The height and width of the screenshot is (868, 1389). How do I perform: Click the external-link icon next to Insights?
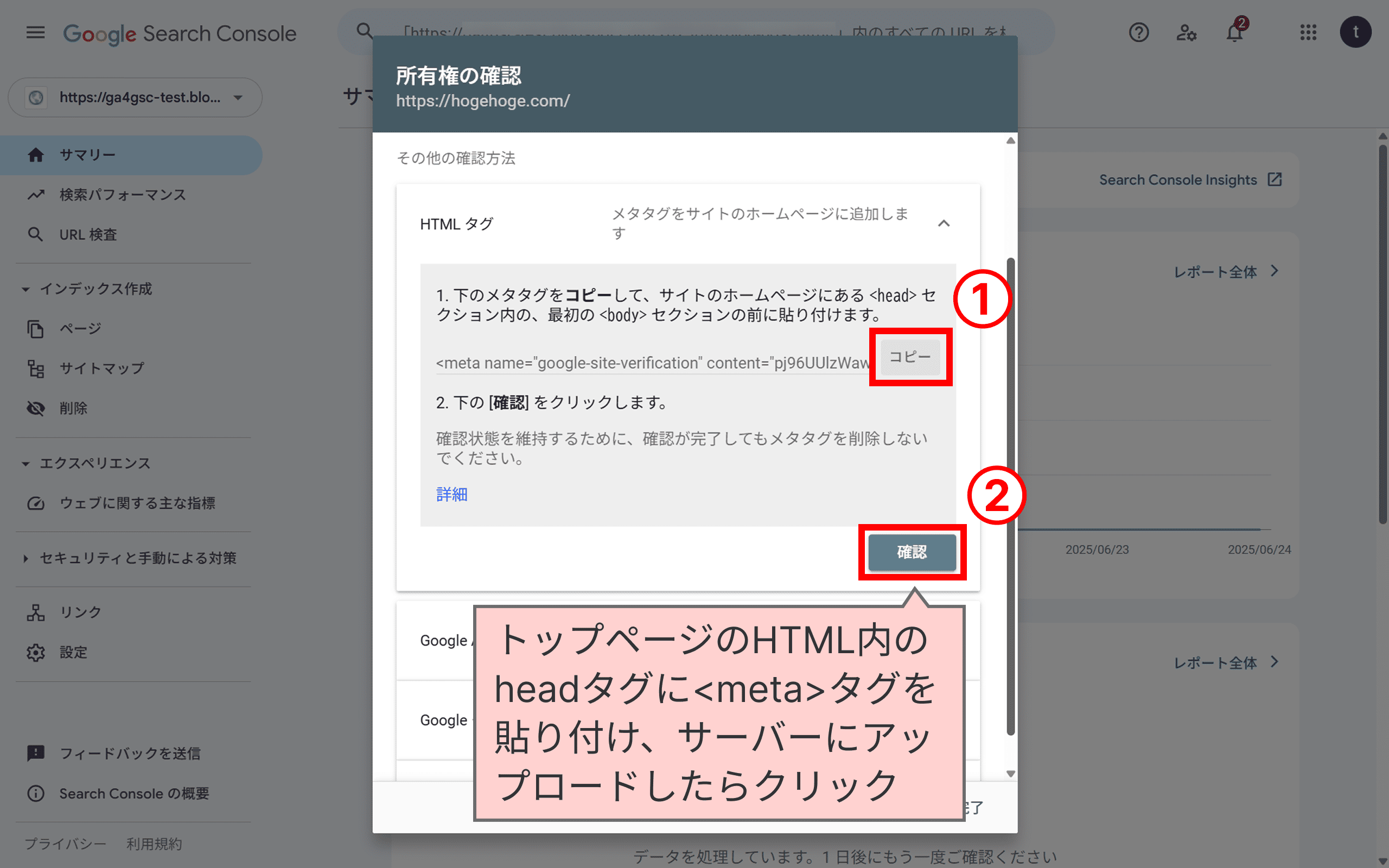pos(1275,180)
